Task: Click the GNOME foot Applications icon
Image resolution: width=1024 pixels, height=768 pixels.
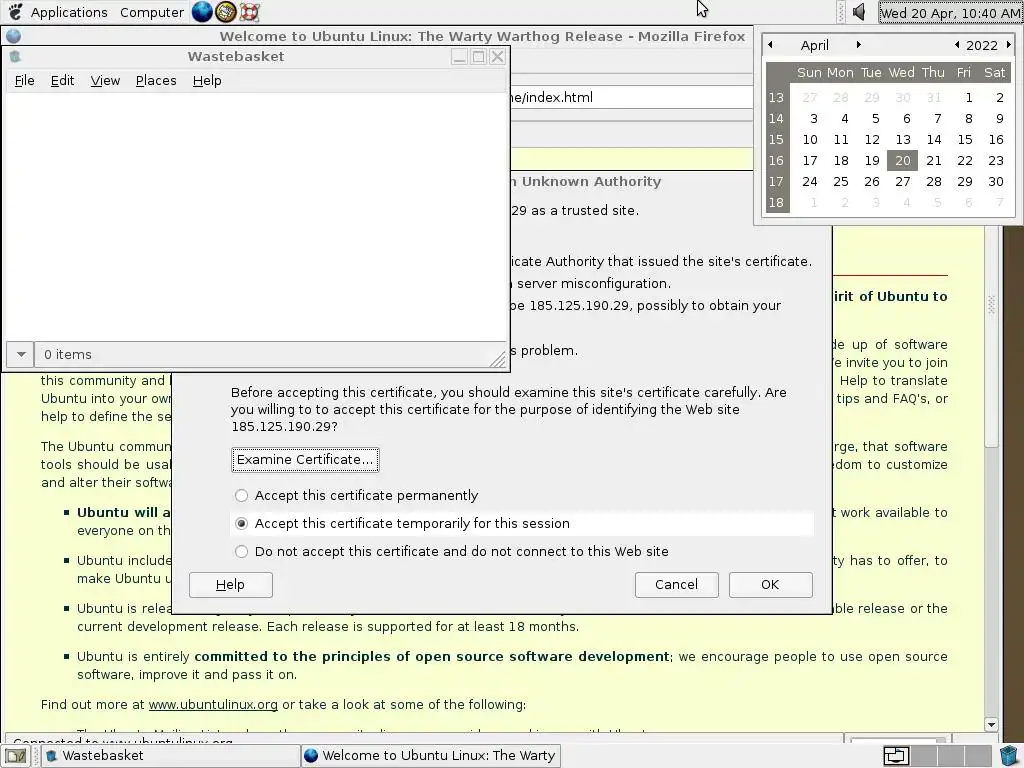Action: (15, 12)
